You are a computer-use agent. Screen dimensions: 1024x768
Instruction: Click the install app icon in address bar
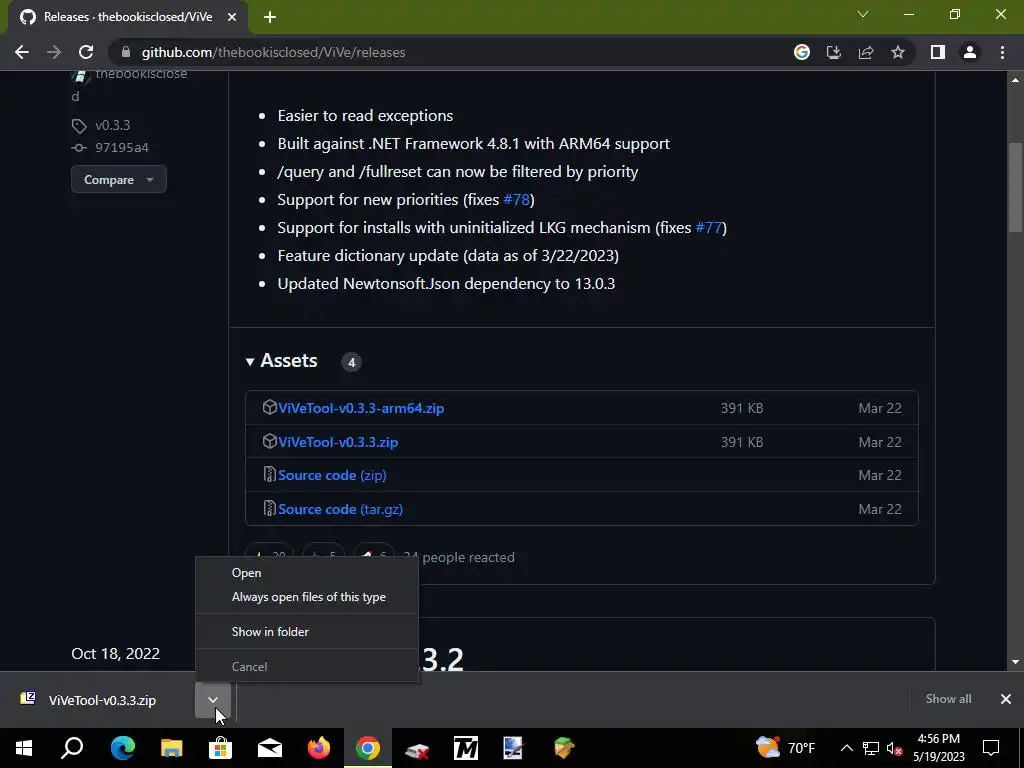coord(834,52)
